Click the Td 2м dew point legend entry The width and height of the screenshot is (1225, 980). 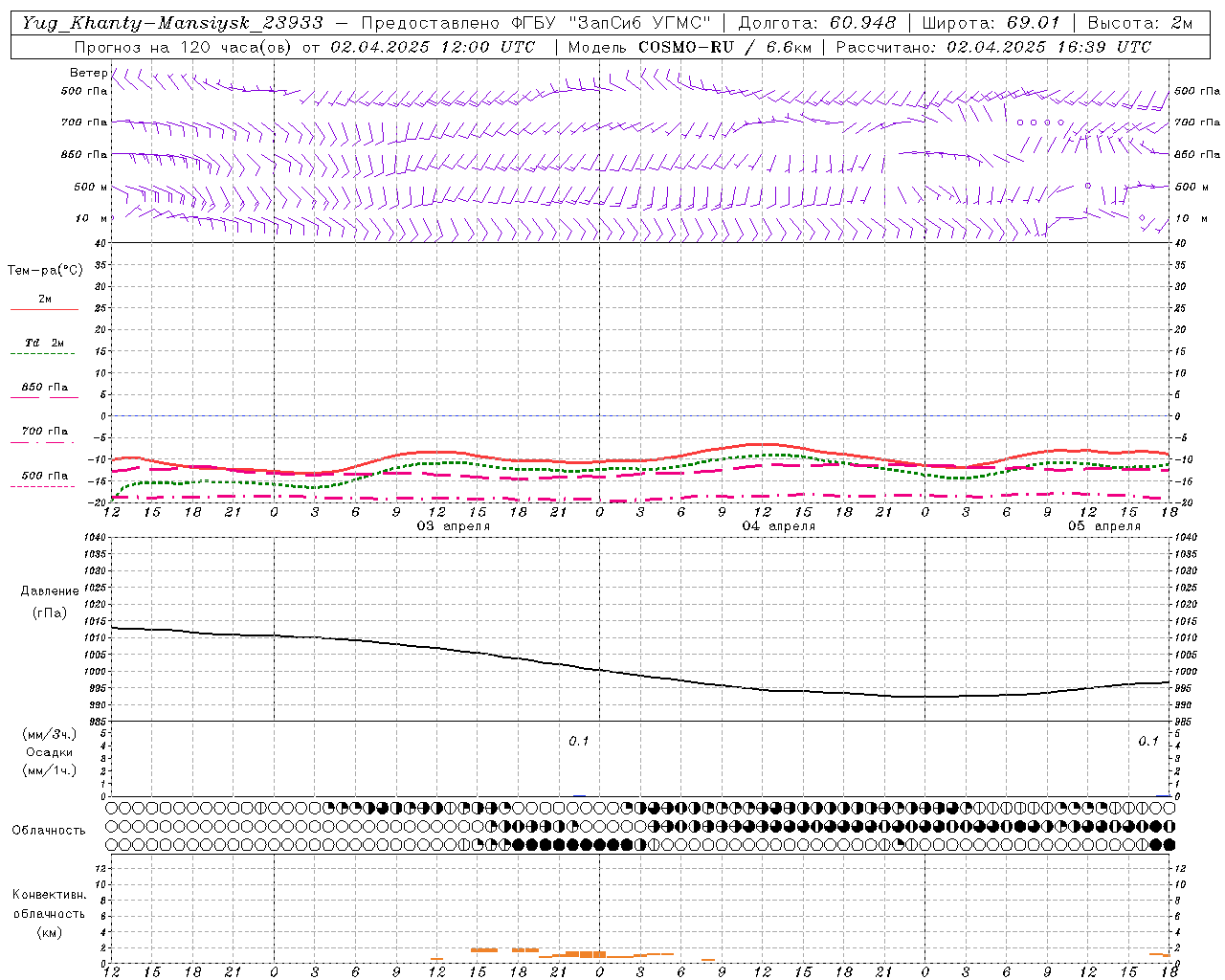(45, 343)
